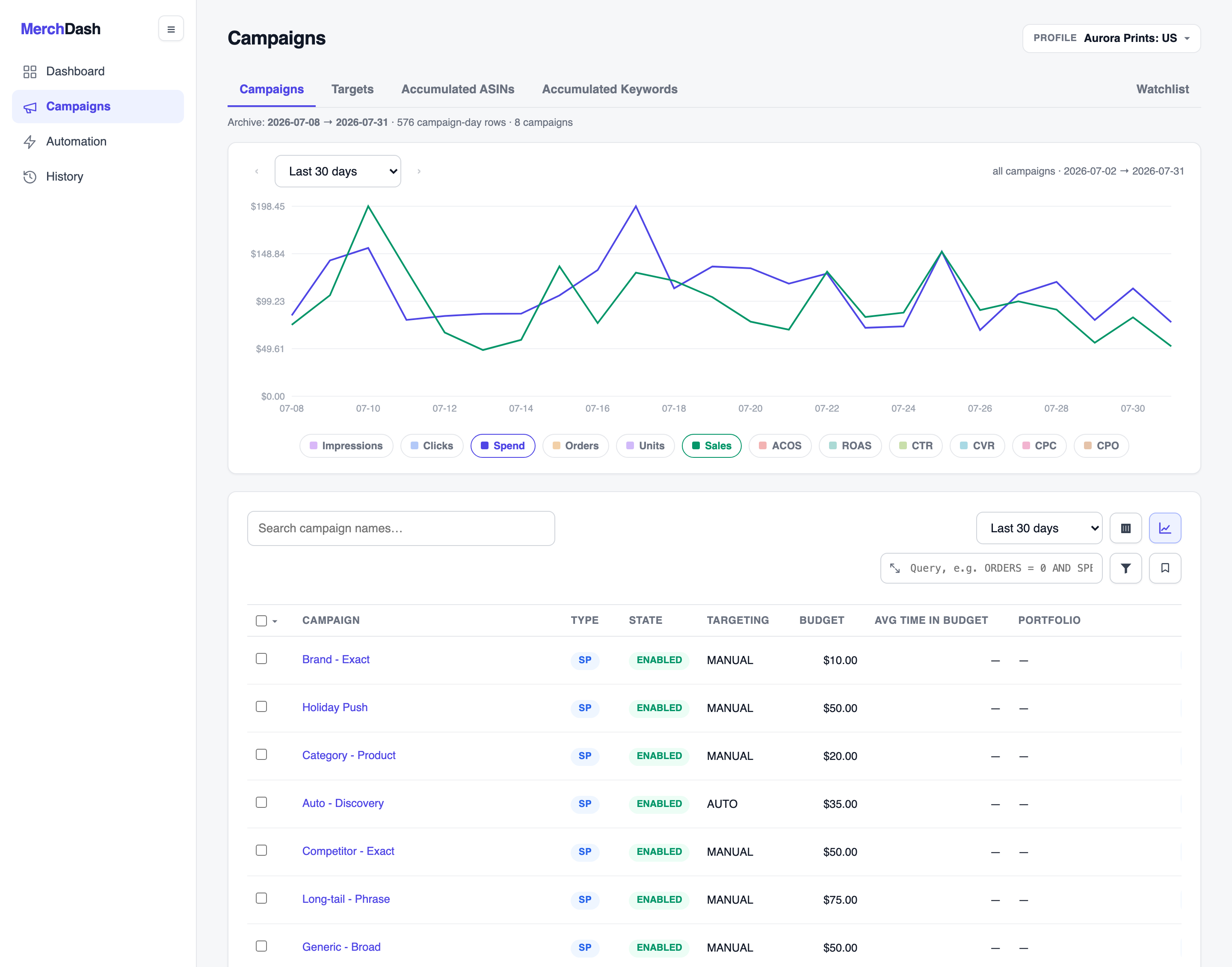Open the filter funnel icon button
This screenshot has height=967, width=1232.
coord(1125,568)
